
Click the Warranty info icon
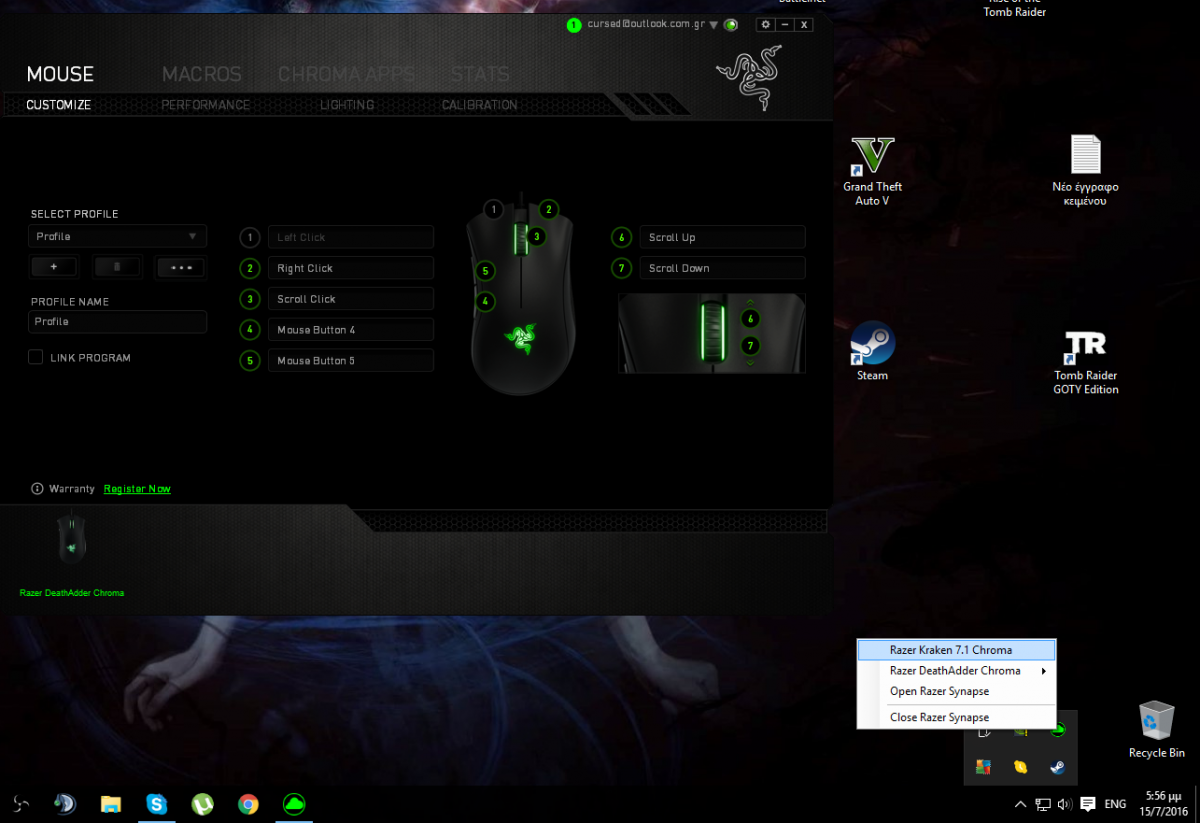[x=38, y=489]
